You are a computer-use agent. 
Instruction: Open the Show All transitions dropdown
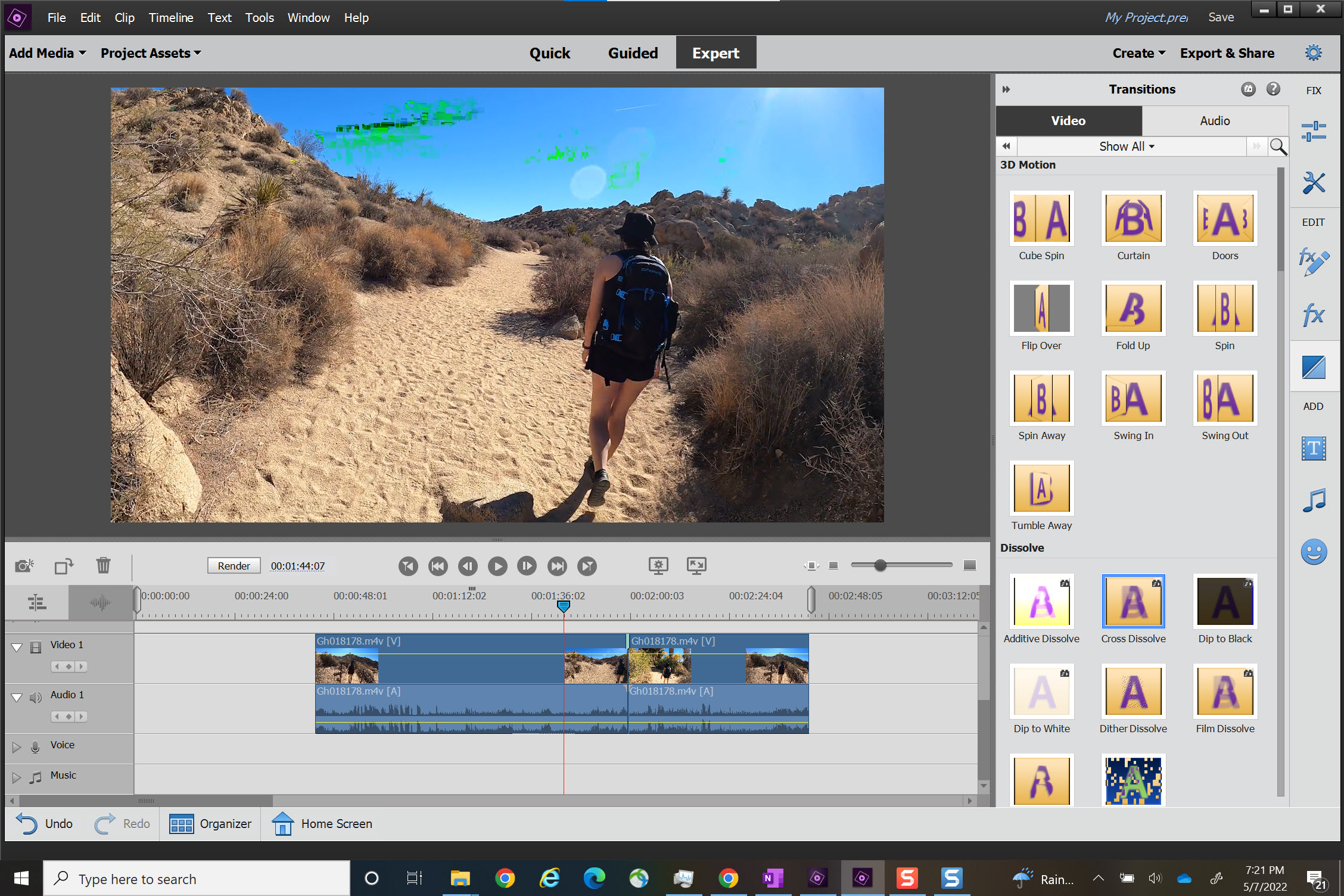coord(1125,146)
